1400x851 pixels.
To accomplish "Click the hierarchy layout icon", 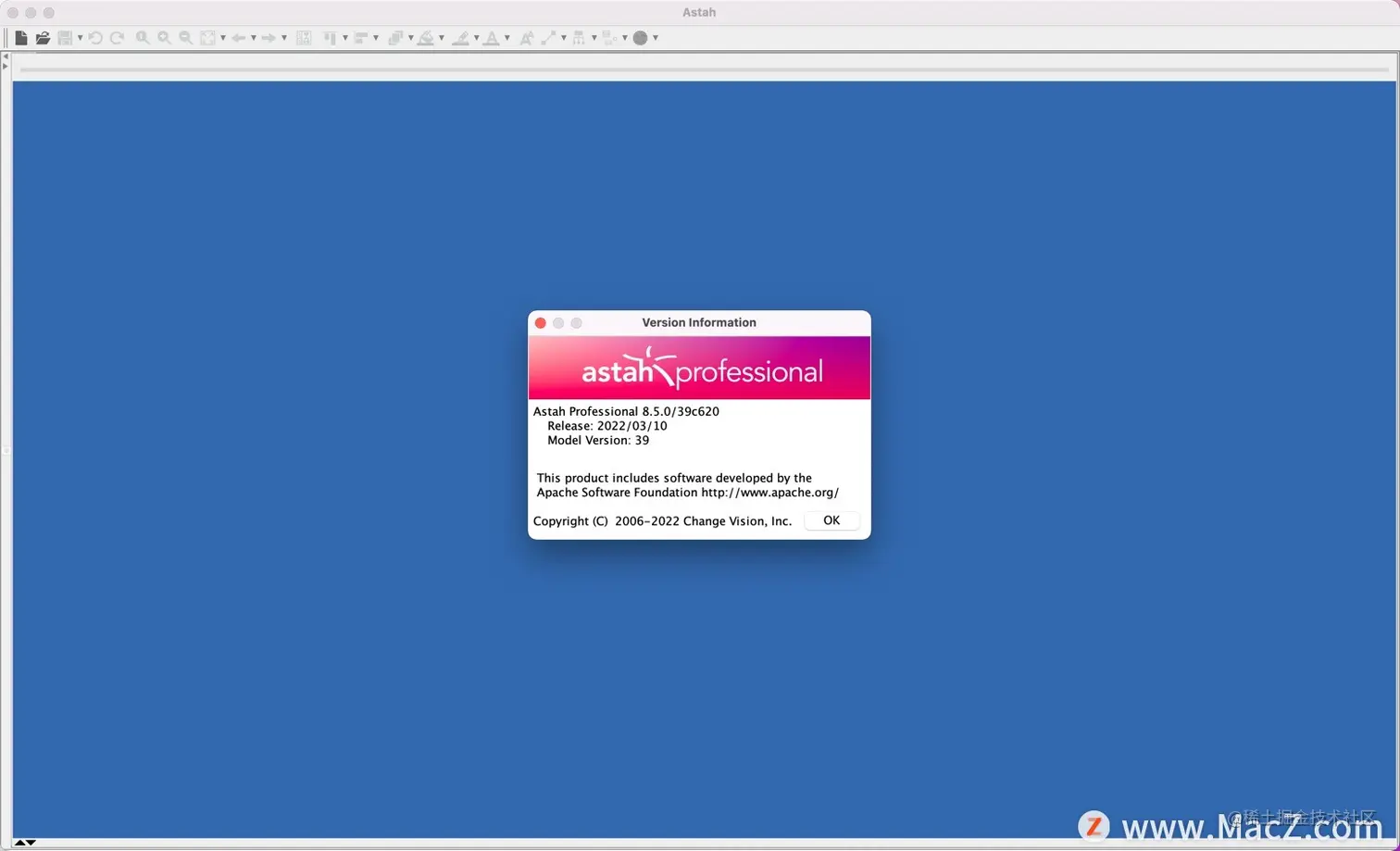I will point(579,38).
